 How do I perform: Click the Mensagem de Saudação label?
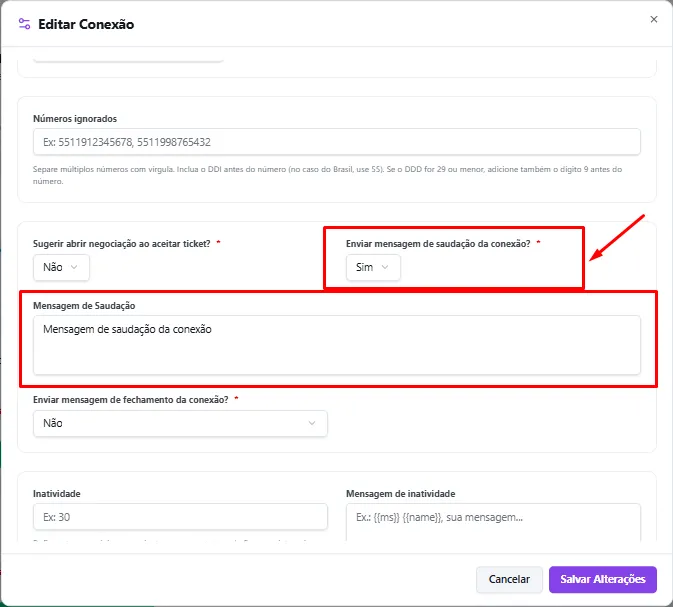[84, 306]
